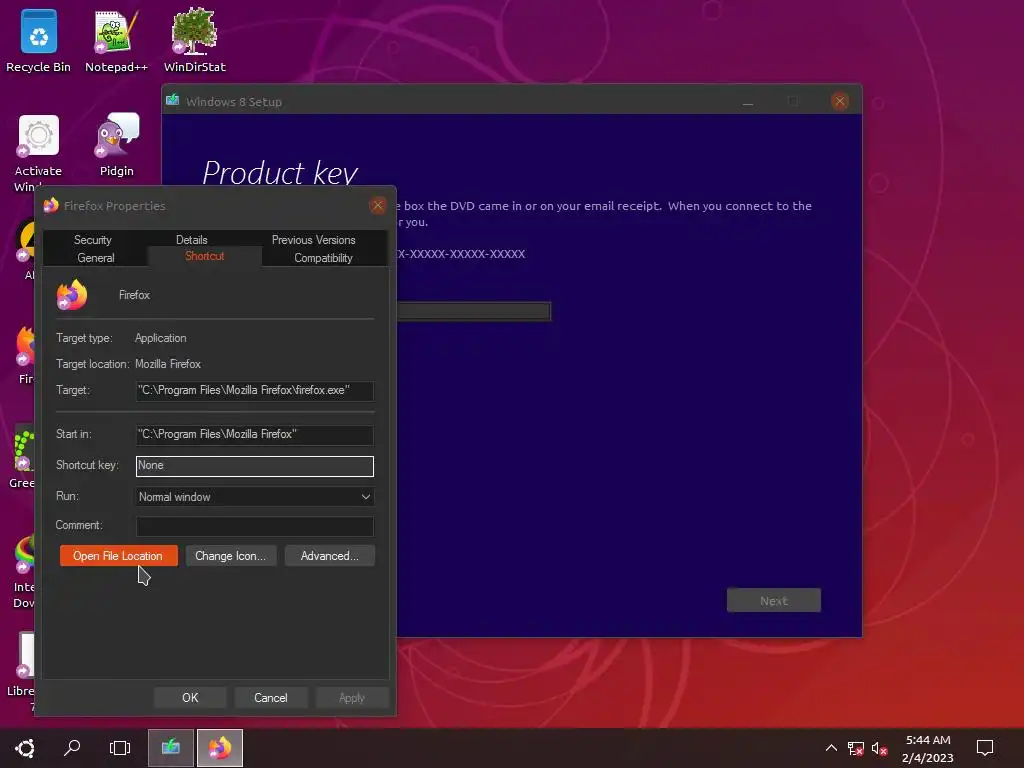The width and height of the screenshot is (1024, 768).
Task: Click the Target path field
Action: 255,391
